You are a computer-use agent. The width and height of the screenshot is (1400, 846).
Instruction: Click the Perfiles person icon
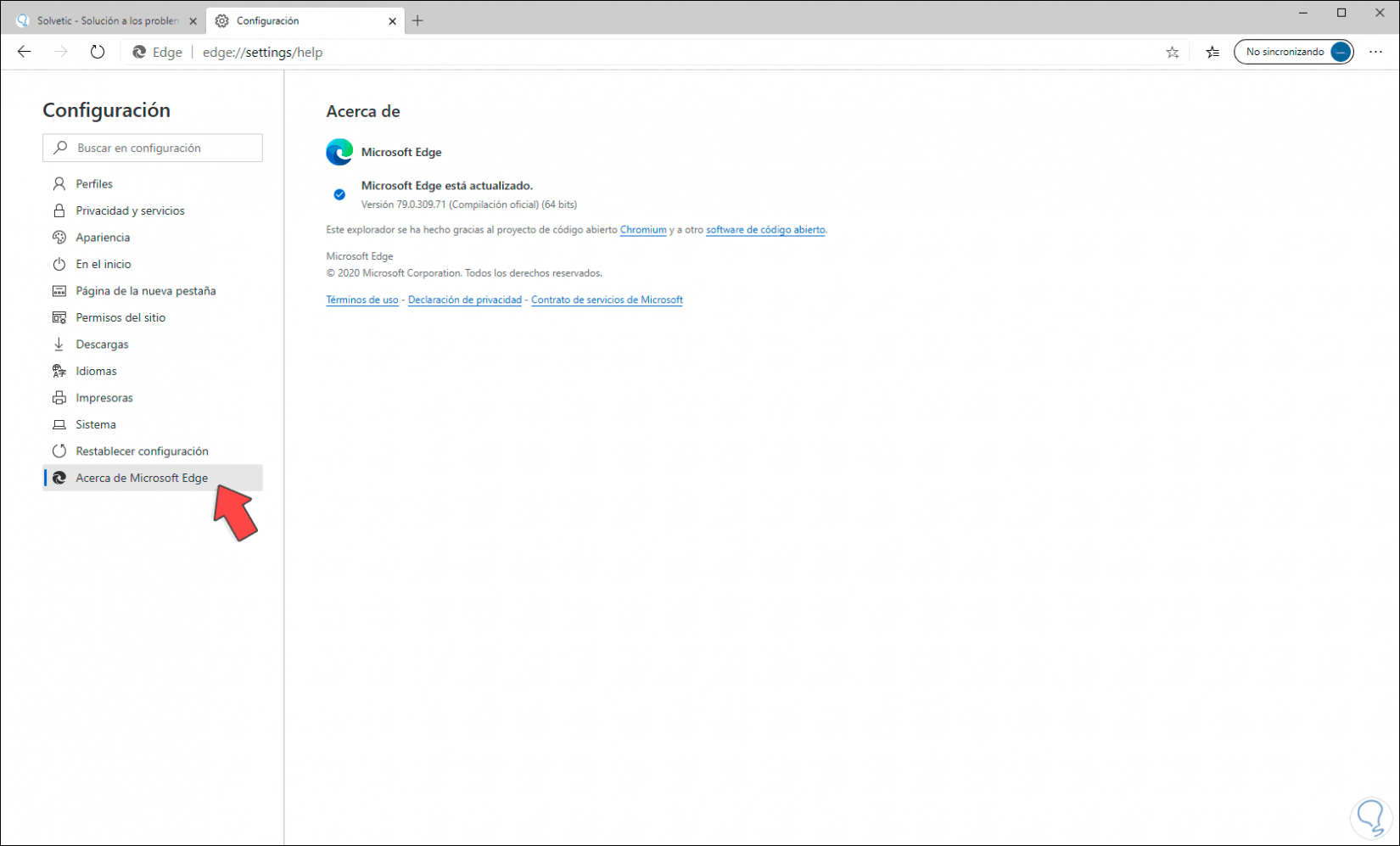(59, 183)
